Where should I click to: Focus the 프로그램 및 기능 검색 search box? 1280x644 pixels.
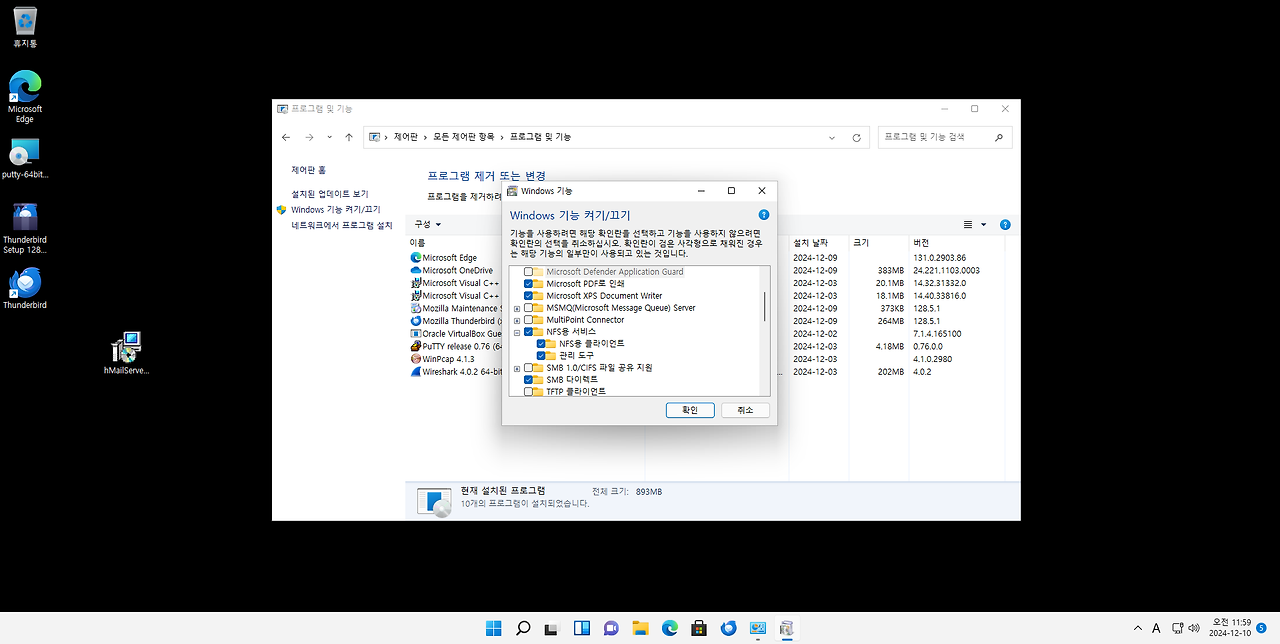(945, 137)
